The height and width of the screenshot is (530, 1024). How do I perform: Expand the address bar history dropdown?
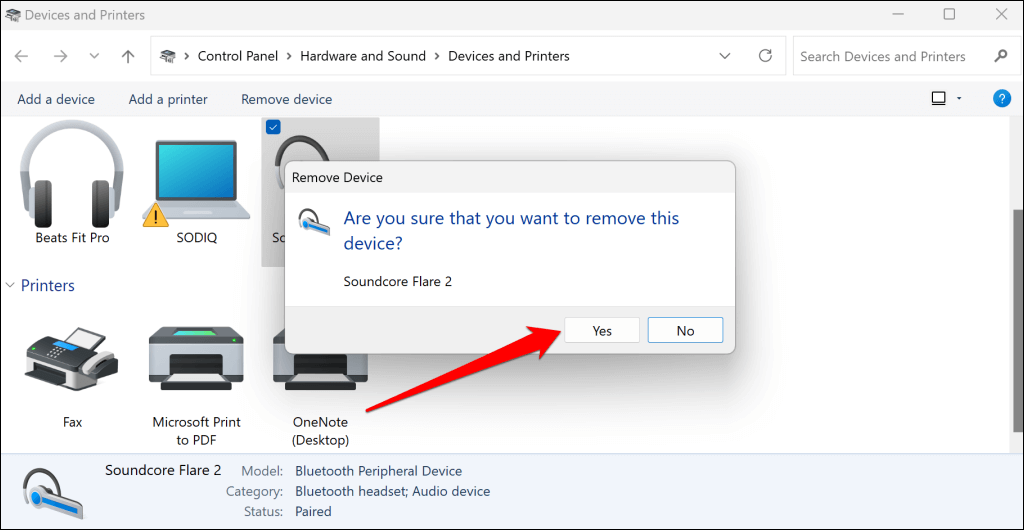[x=724, y=56]
